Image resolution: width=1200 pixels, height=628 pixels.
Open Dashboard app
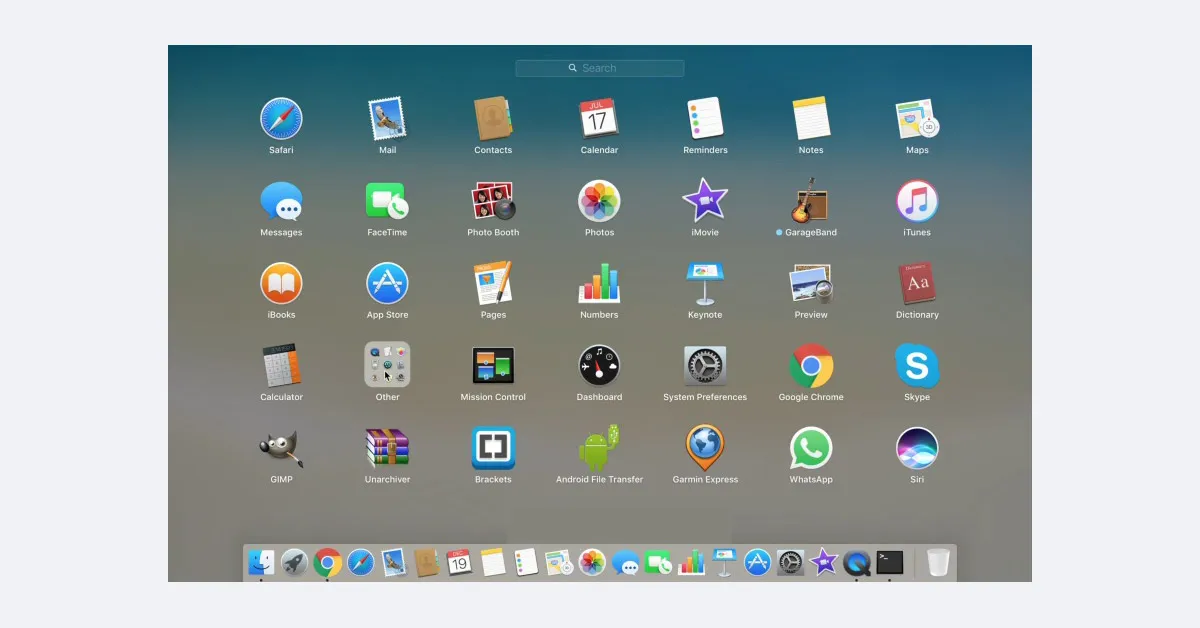coord(599,365)
